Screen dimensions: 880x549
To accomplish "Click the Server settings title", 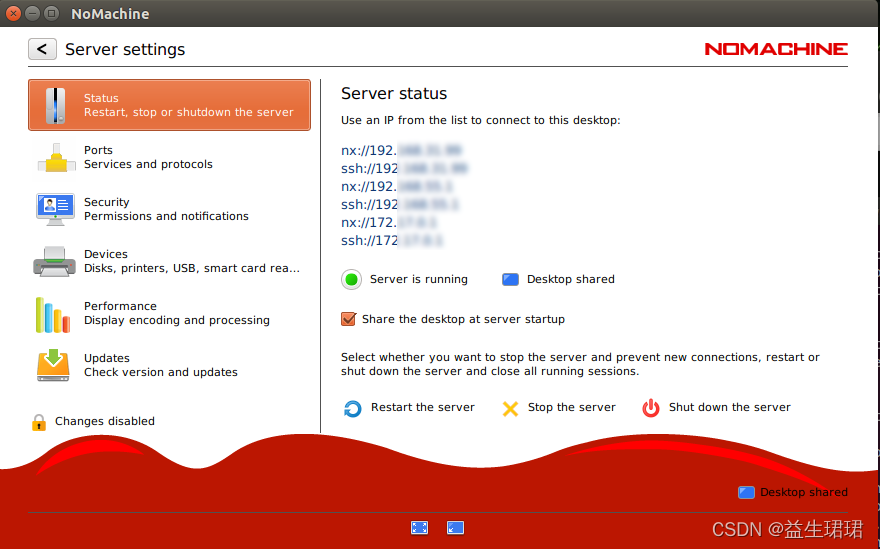I will pyautogui.click(x=125, y=49).
